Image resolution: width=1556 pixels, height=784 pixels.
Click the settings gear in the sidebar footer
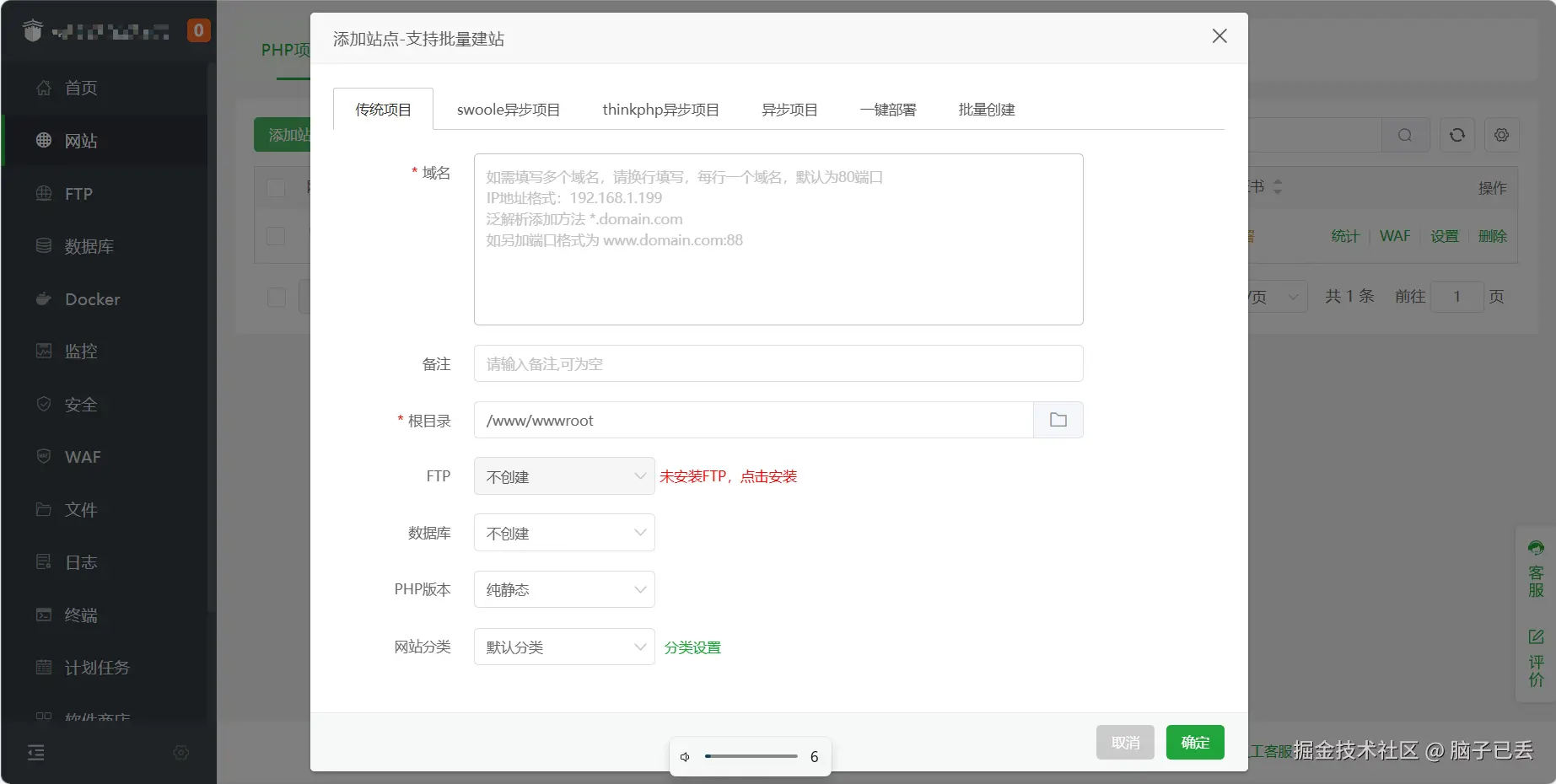[x=180, y=752]
